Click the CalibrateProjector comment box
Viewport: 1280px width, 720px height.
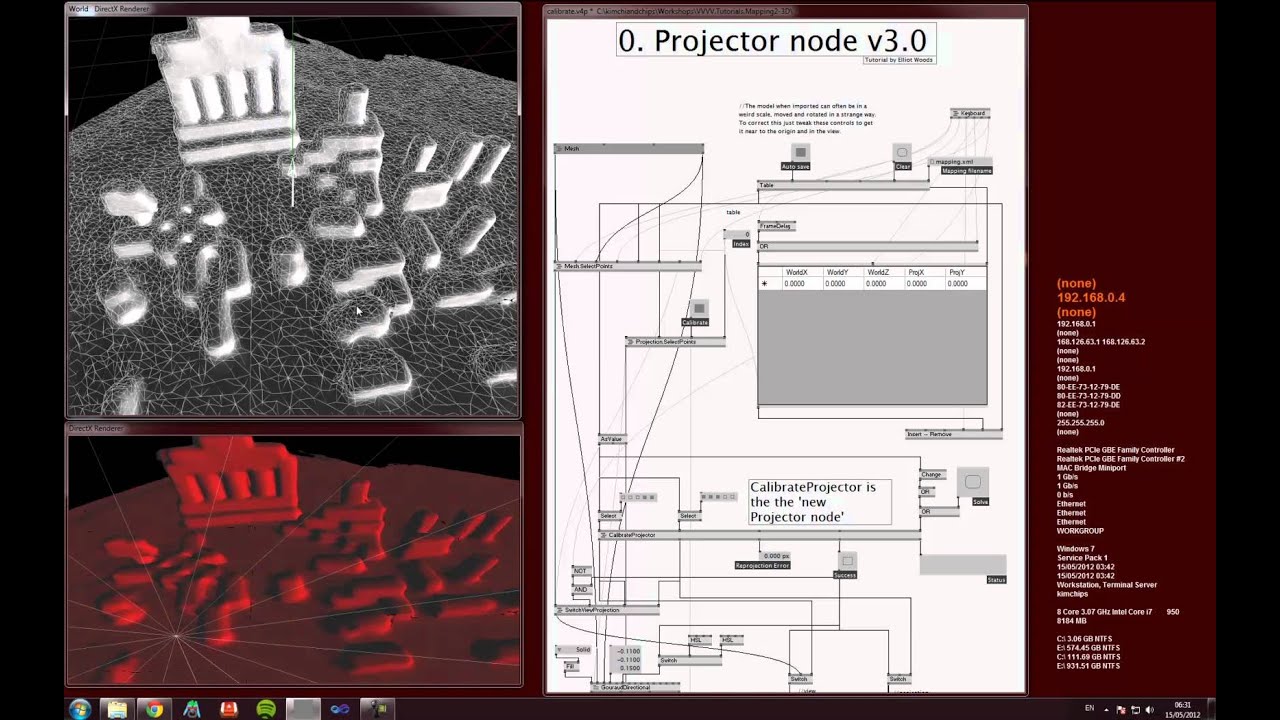click(x=820, y=501)
